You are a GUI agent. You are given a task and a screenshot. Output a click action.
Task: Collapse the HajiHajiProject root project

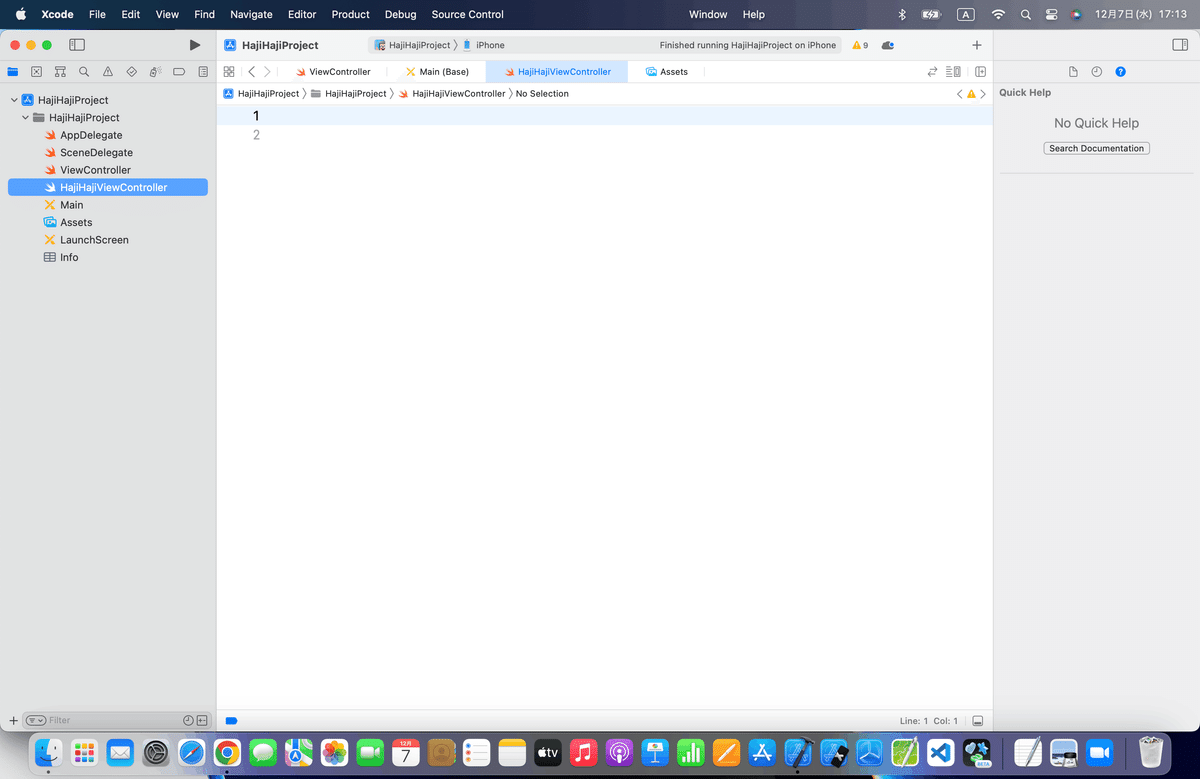point(14,100)
